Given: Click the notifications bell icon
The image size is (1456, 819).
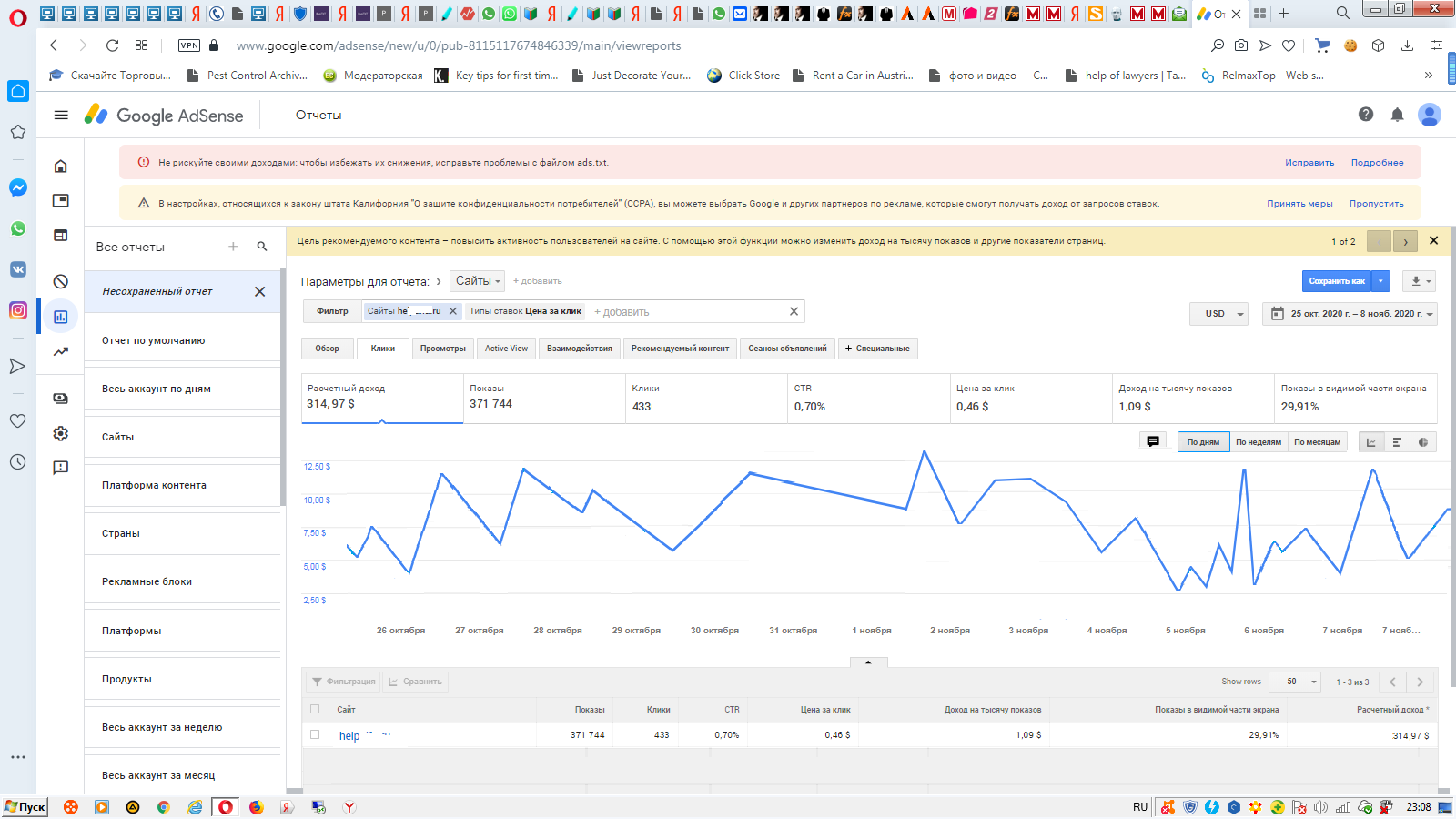Looking at the screenshot, I should (1397, 115).
